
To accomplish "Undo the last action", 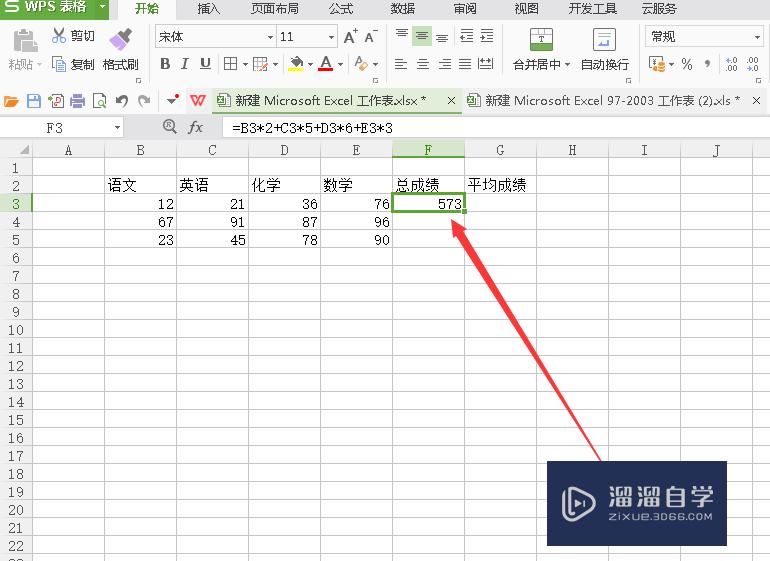I will tap(122, 101).
